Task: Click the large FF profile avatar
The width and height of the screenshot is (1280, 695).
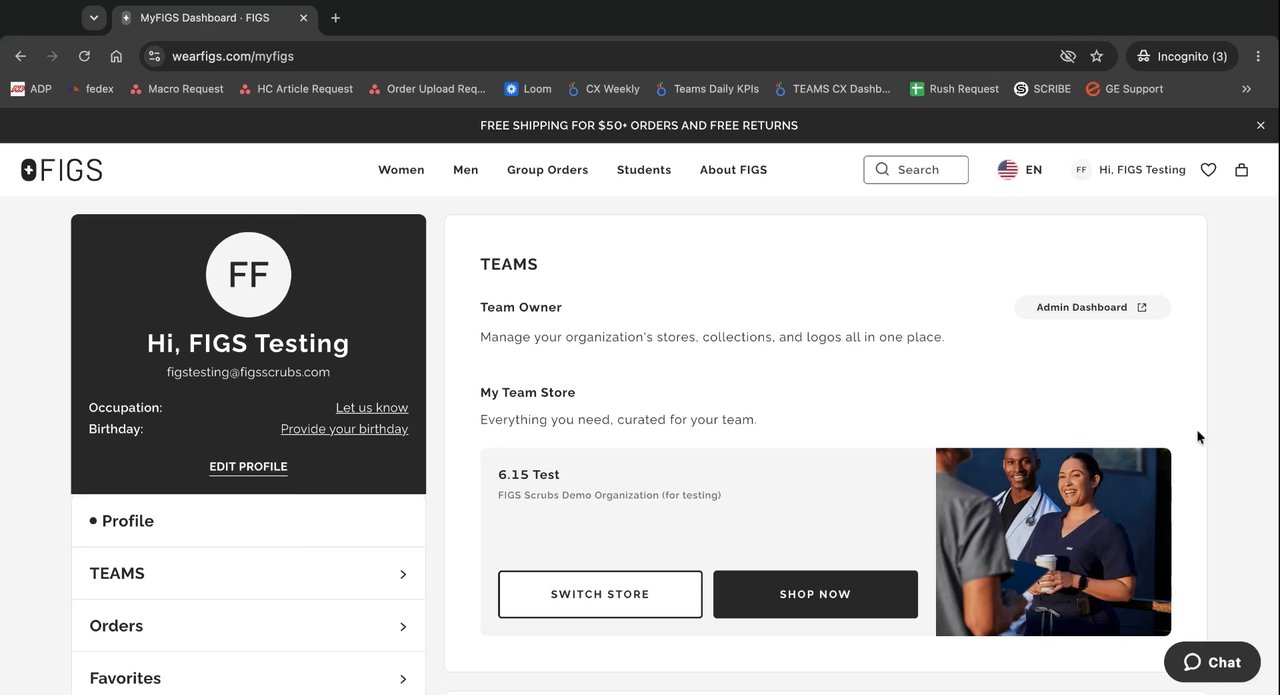Action: coord(248,275)
